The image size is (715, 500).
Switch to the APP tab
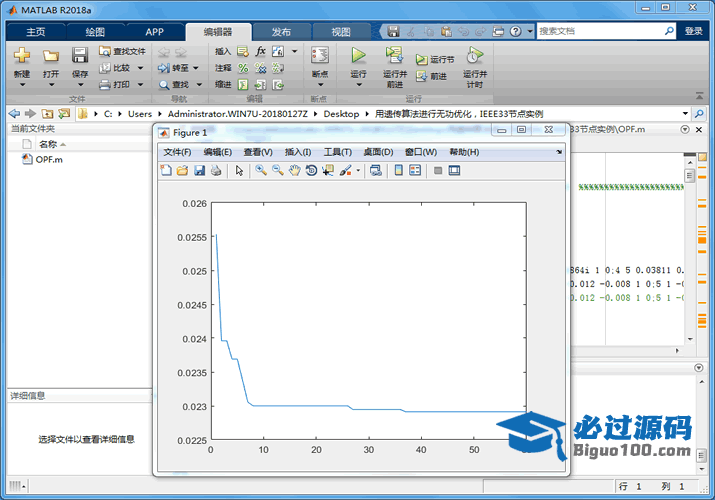(x=155, y=32)
